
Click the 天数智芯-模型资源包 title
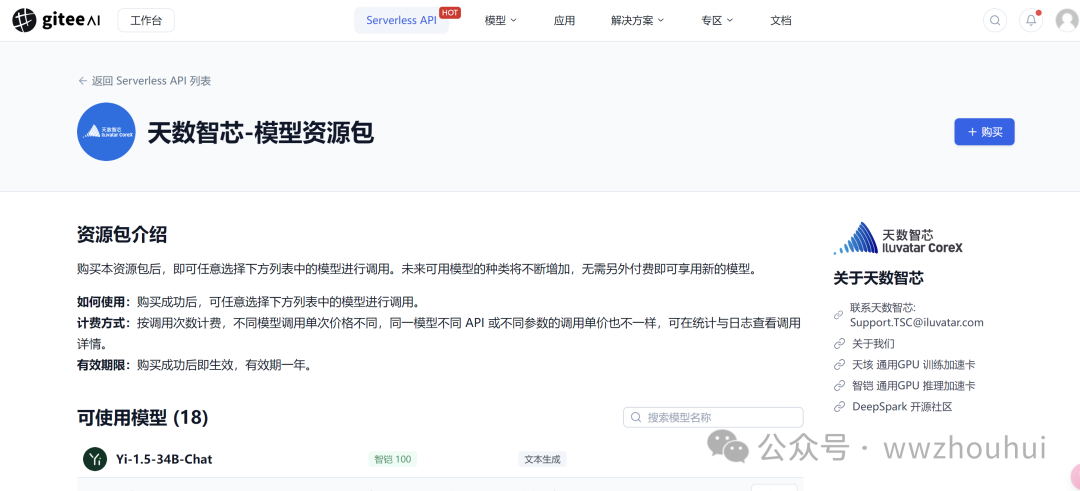(260, 132)
